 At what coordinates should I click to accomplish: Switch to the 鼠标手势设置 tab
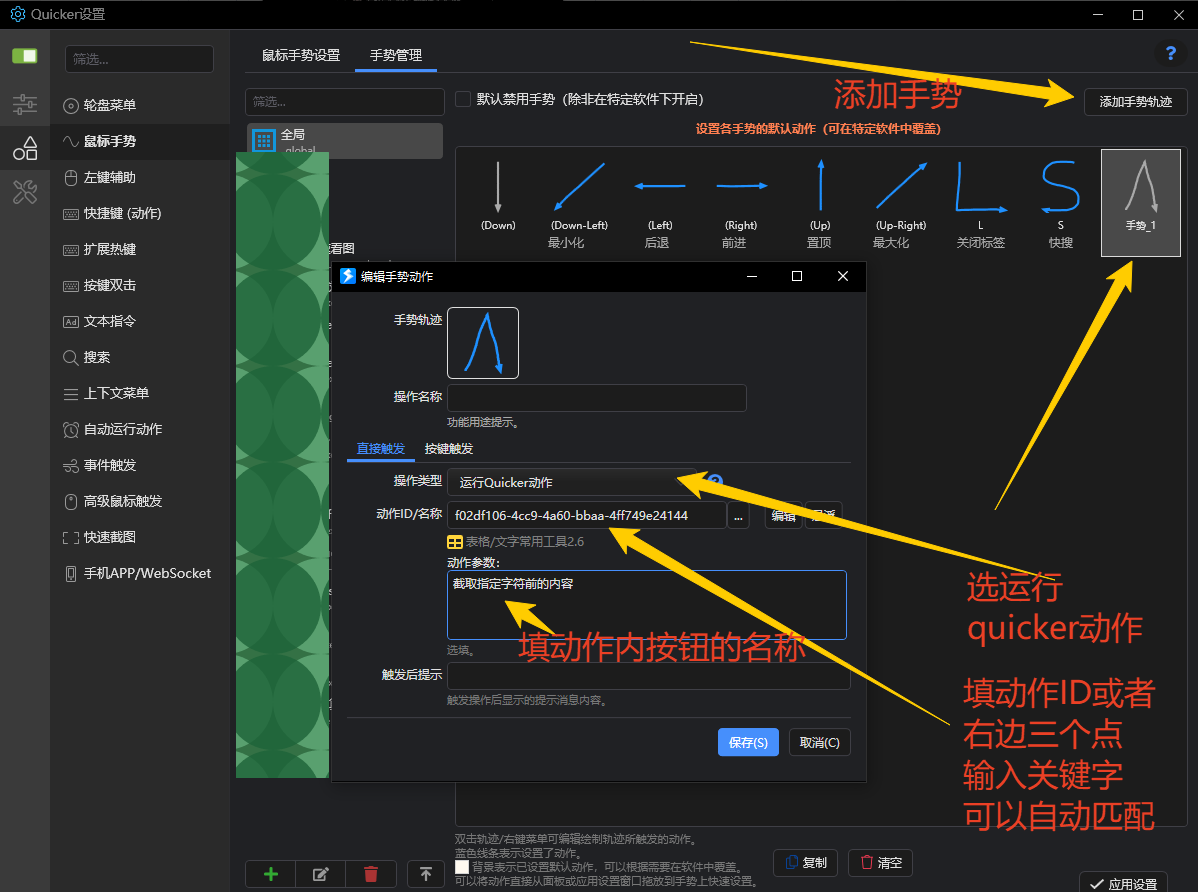(301, 55)
